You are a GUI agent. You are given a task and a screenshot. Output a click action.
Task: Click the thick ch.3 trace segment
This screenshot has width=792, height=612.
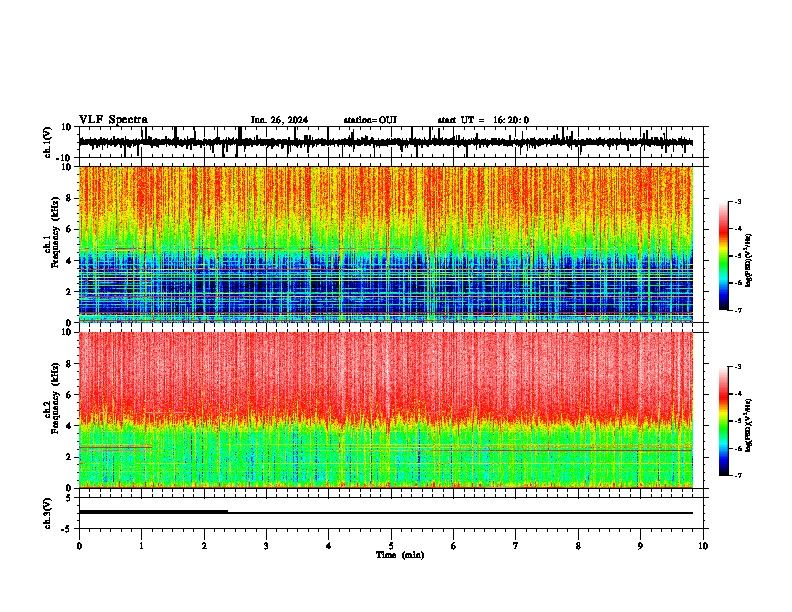coord(153,512)
